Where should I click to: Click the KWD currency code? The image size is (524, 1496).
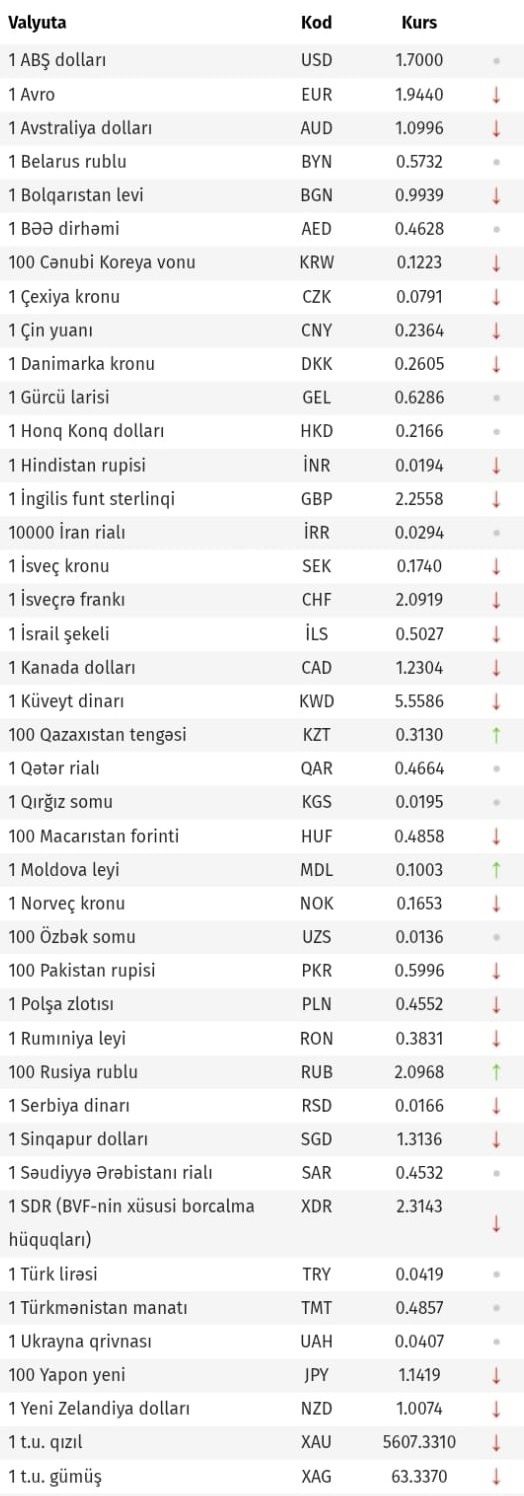click(x=317, y=701)
